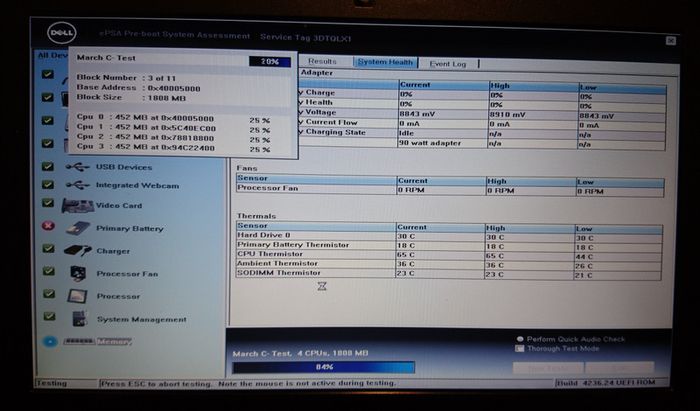Click Cpu 0 test progress line

click(174, 118)
